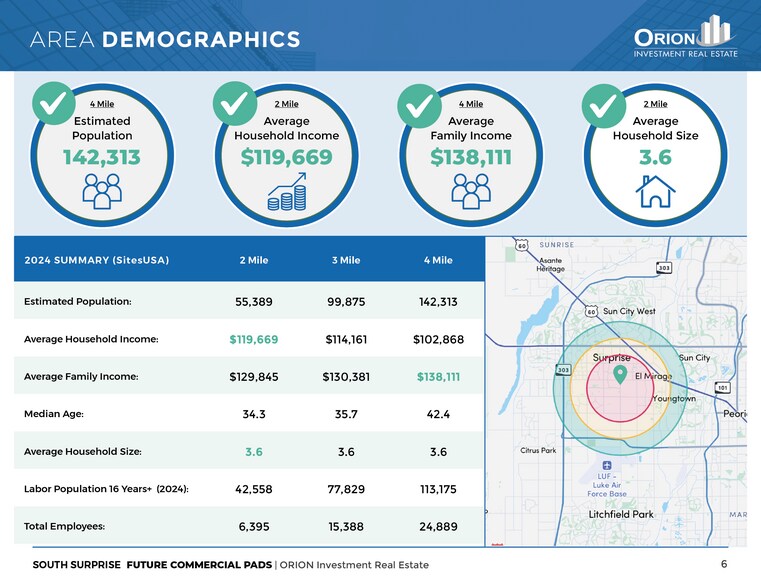Viewport: 761px width, 588px height.
Task: Click the Litchfield Park label on map
Action: click(x=621, y=514)
